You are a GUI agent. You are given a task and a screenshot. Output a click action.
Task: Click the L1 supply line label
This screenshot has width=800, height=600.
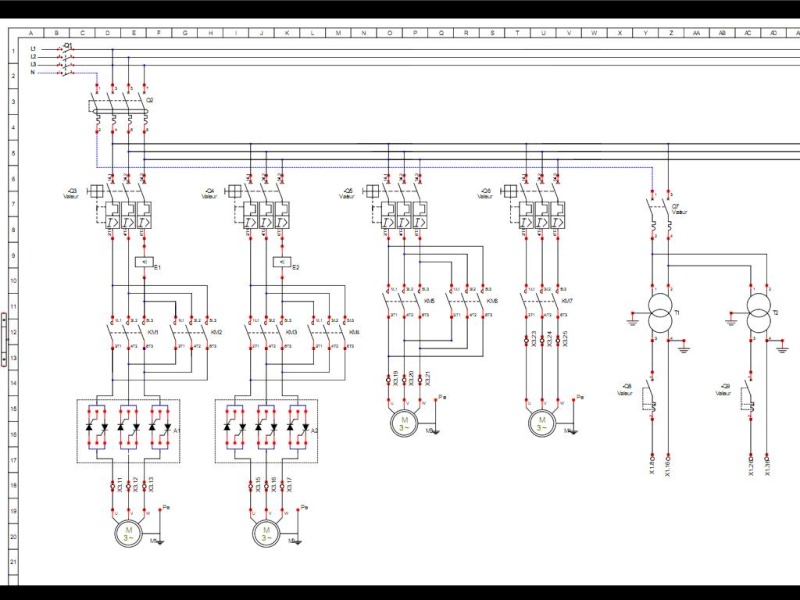pos(33,49)
